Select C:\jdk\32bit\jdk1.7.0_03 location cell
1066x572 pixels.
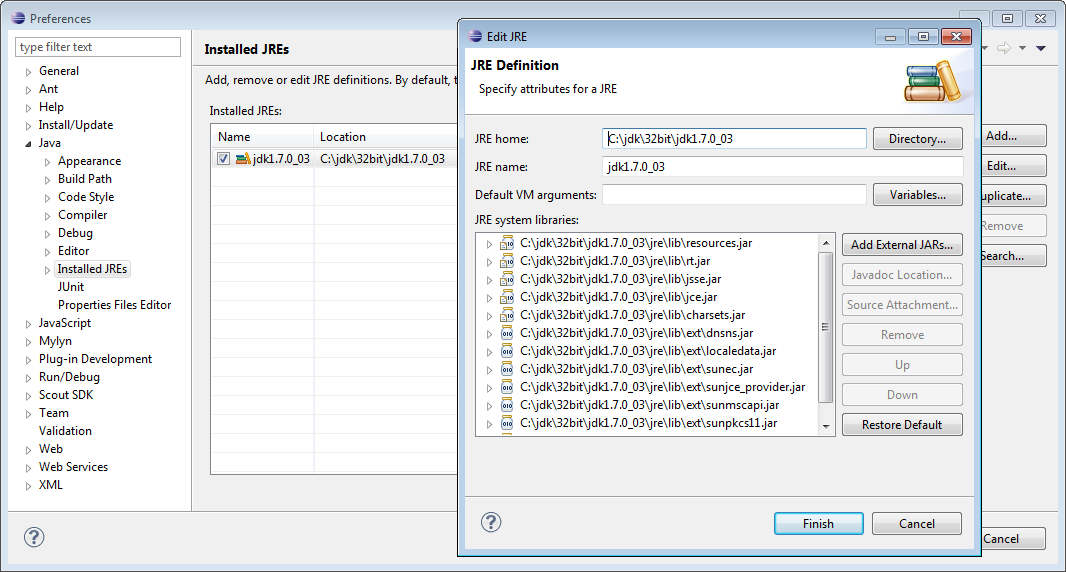pos(382,158)
